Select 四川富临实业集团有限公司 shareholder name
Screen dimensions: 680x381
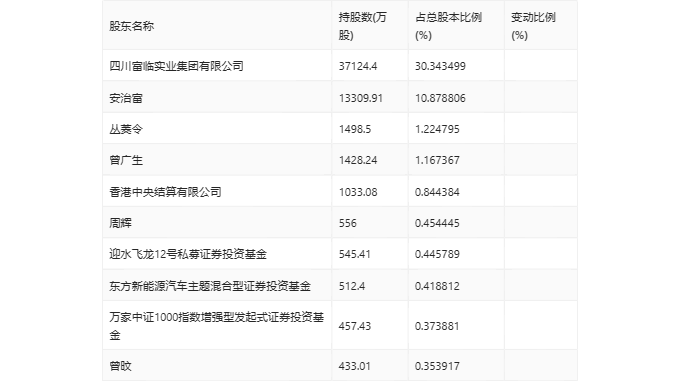(176, 66)
